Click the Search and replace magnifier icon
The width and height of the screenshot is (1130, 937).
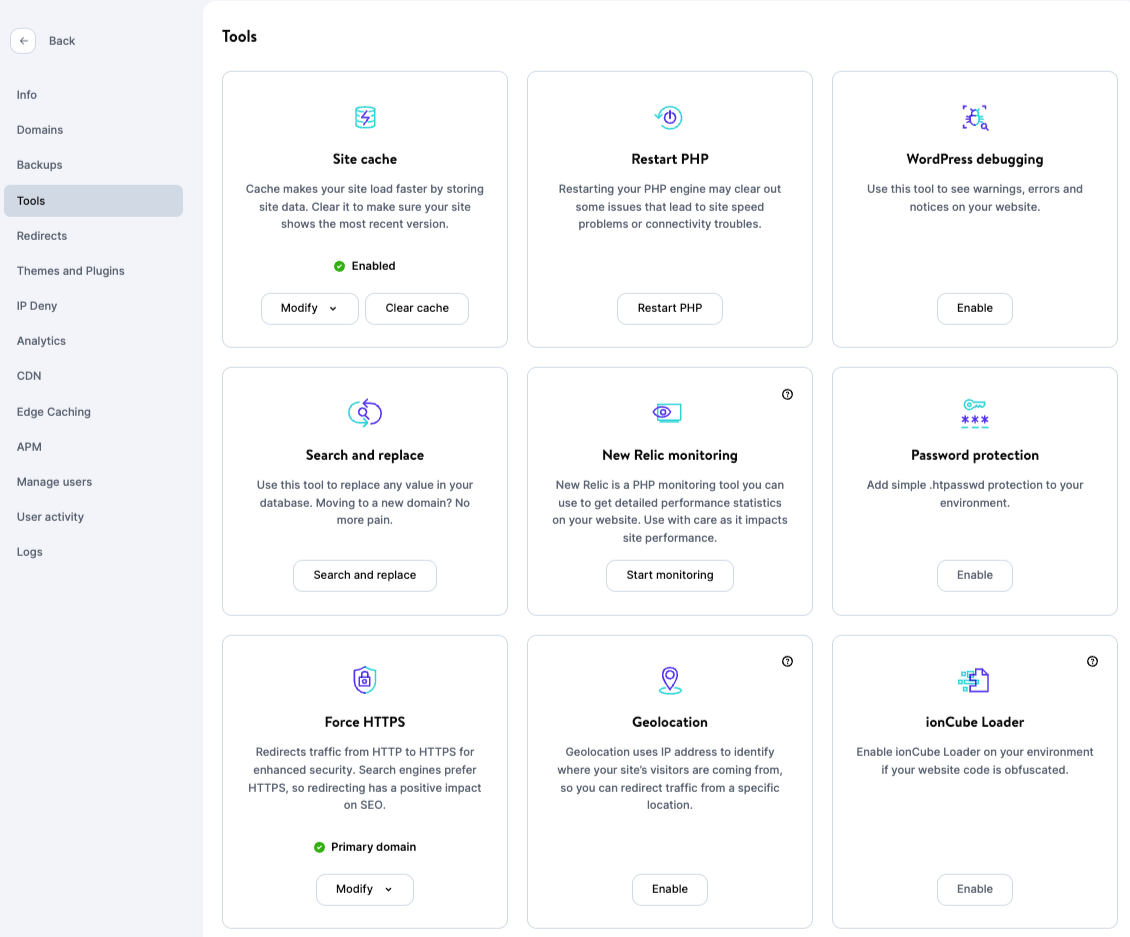click(365, 412)
